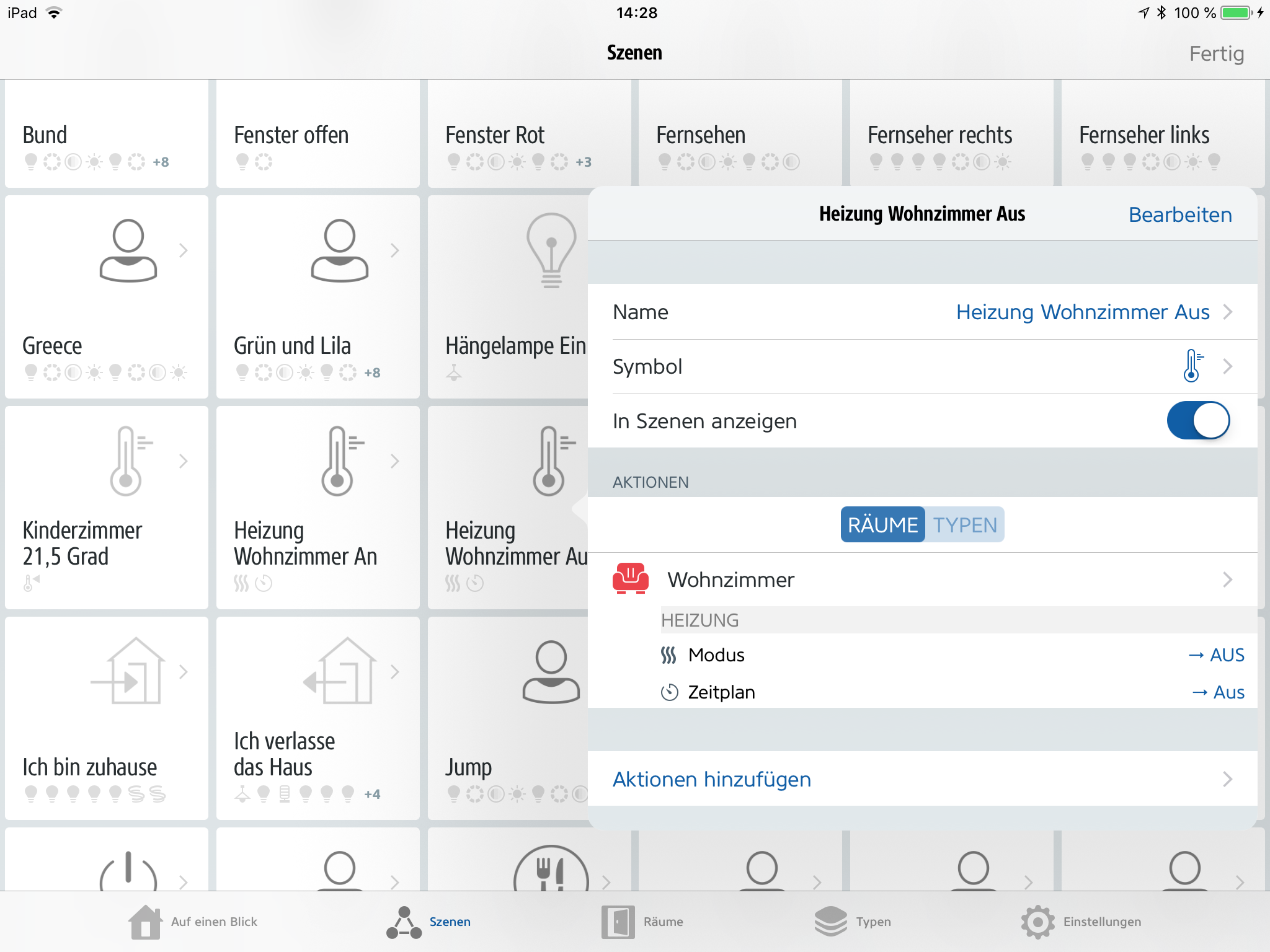1270x952 pixels.
Task: Tap the thermometer icon in the Symbol row
Action: 1192,366
